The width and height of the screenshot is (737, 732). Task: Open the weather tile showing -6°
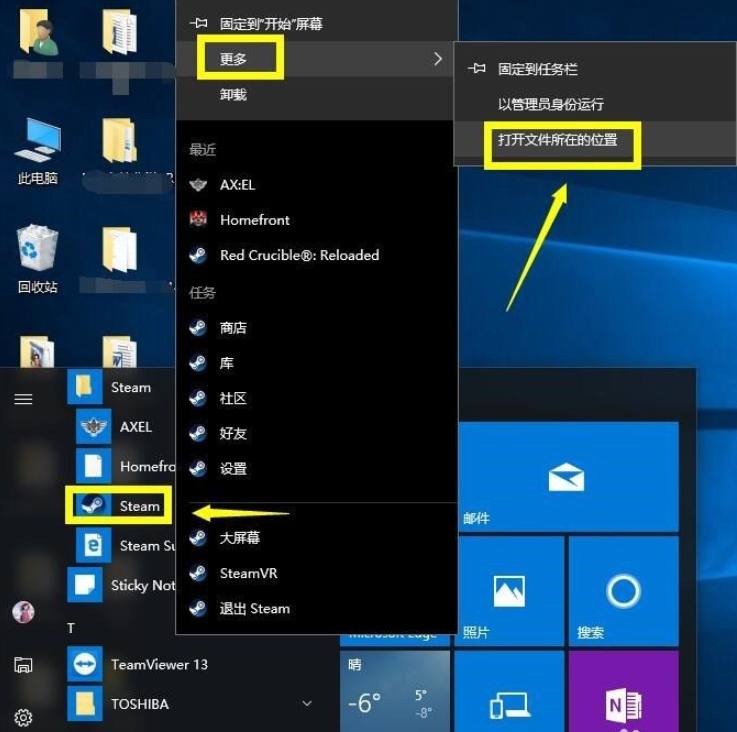pos(394,692)
